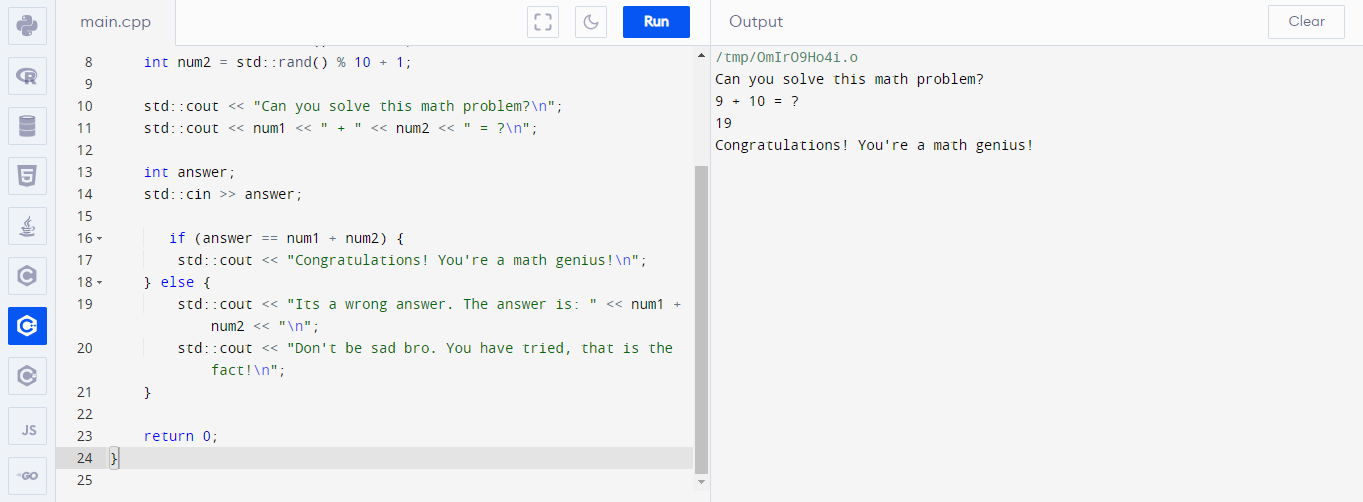Click the 'int num2 = std::rand()' line
The height and width of the screenshot is (502, 1363).
point(278,62)
